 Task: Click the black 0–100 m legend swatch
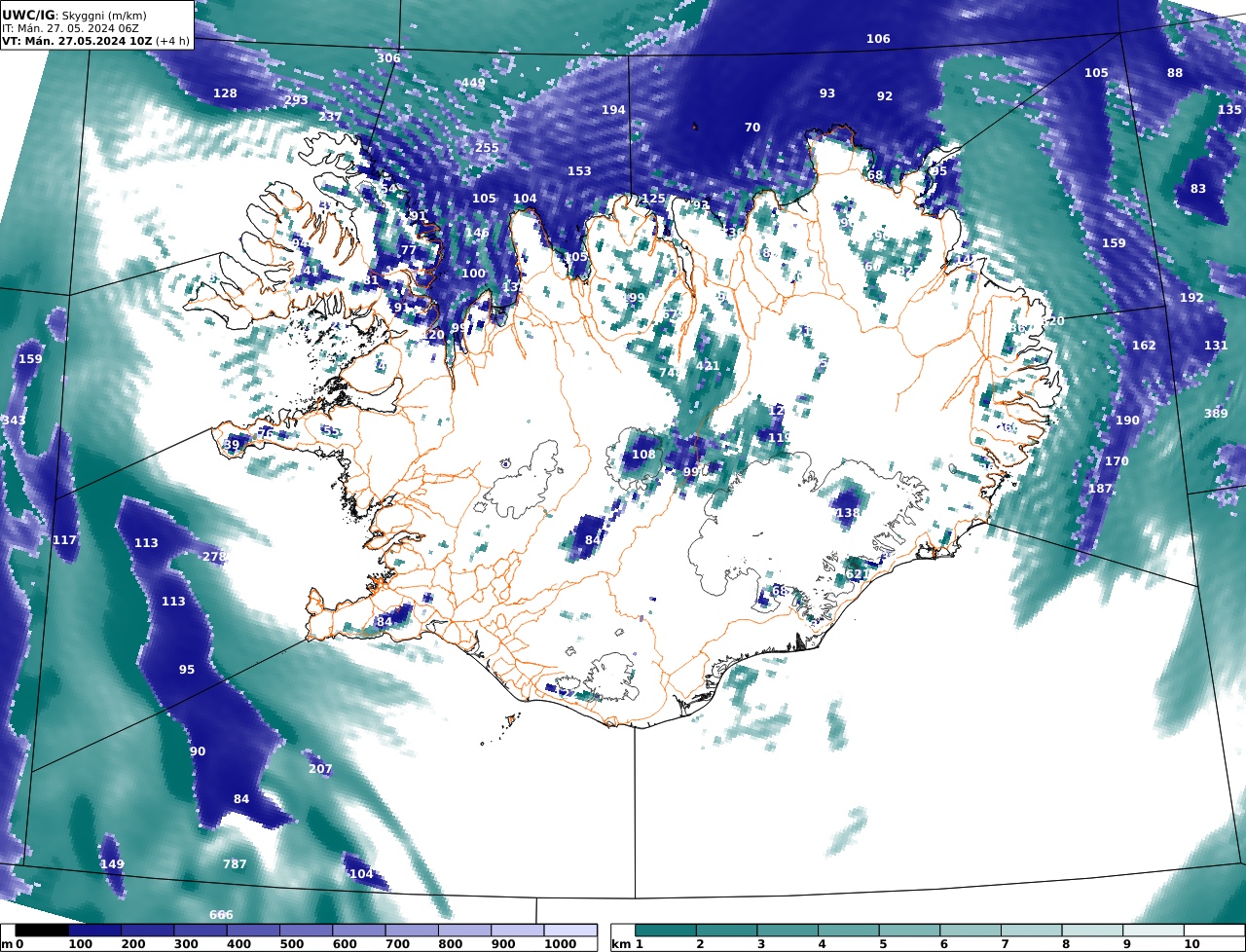[41, 931]
